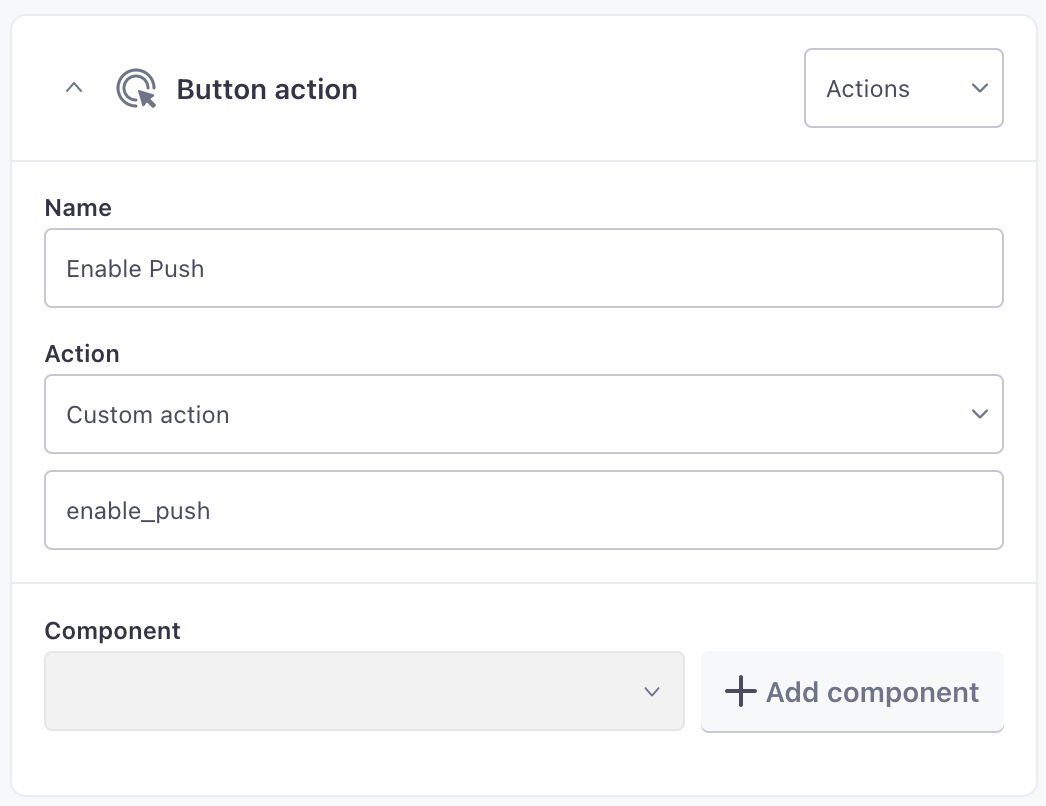This screenshot has width=1046, height=806.
Task: Click the plus icon beside Add component
Action: click(740, 691)
